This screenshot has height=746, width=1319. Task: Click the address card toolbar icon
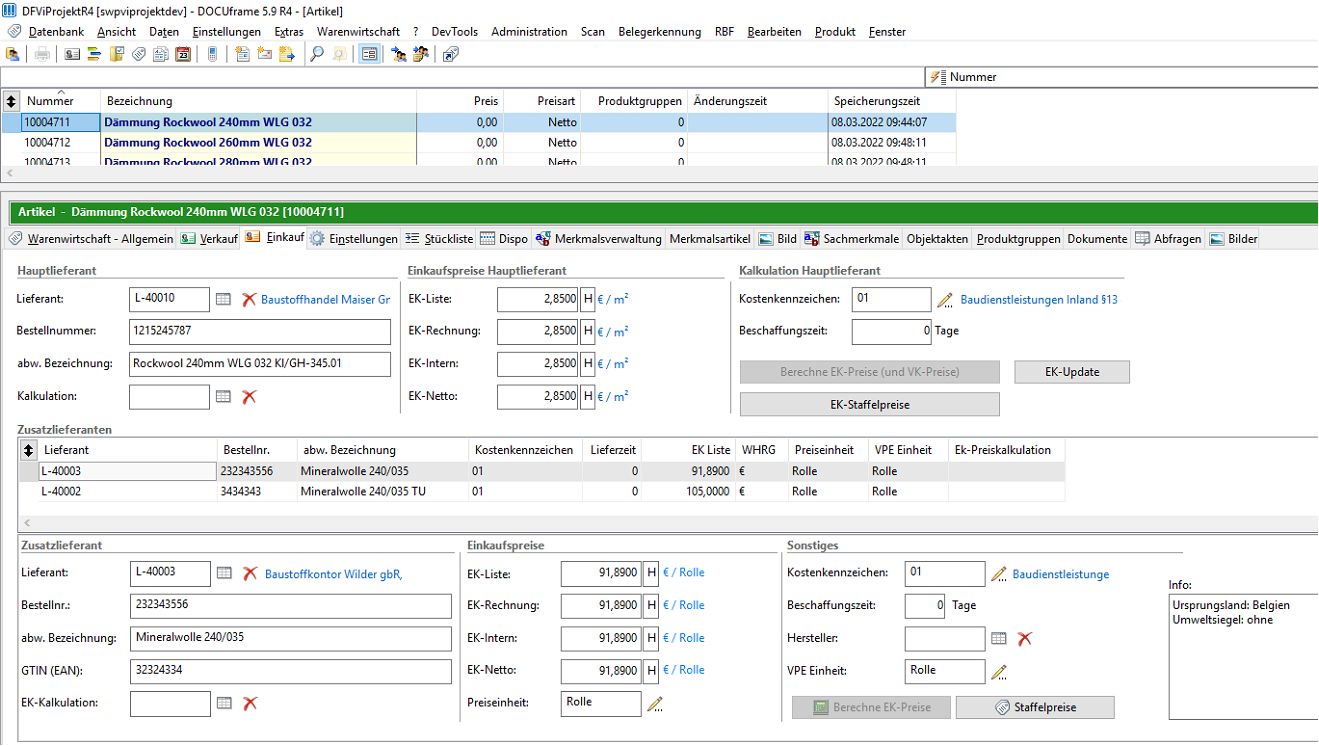(74, 54)
